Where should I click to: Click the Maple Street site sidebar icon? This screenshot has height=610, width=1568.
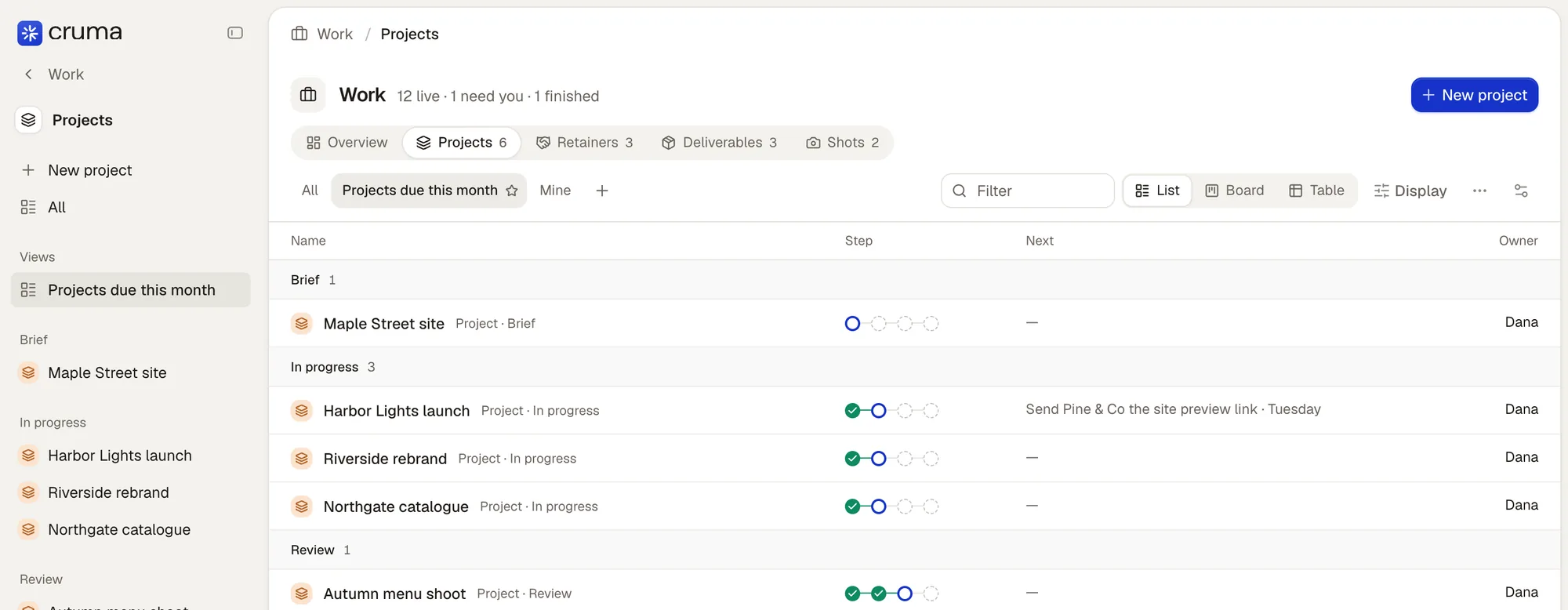28,372
